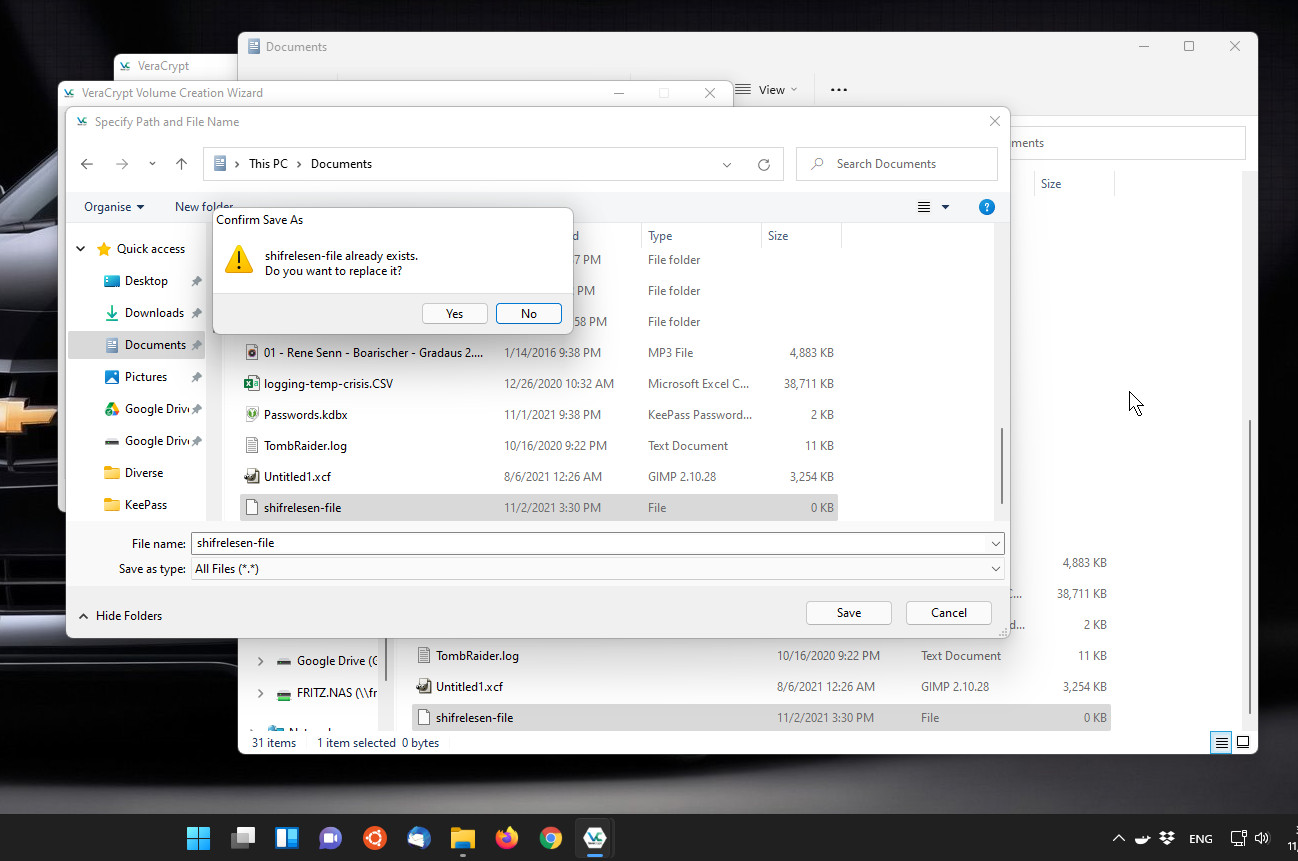1298x861 pixels.
Task: Click the Save button
Action: point(849,613)
